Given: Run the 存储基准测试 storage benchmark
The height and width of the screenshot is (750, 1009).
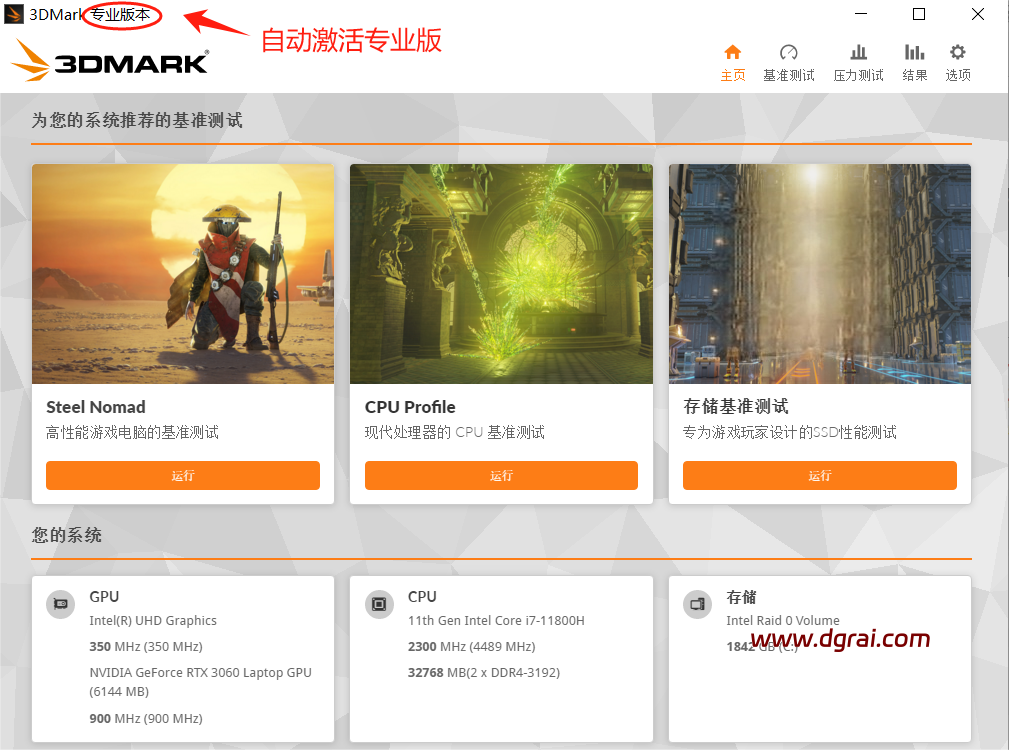Looking at the screenshot, I should point(820,475).
